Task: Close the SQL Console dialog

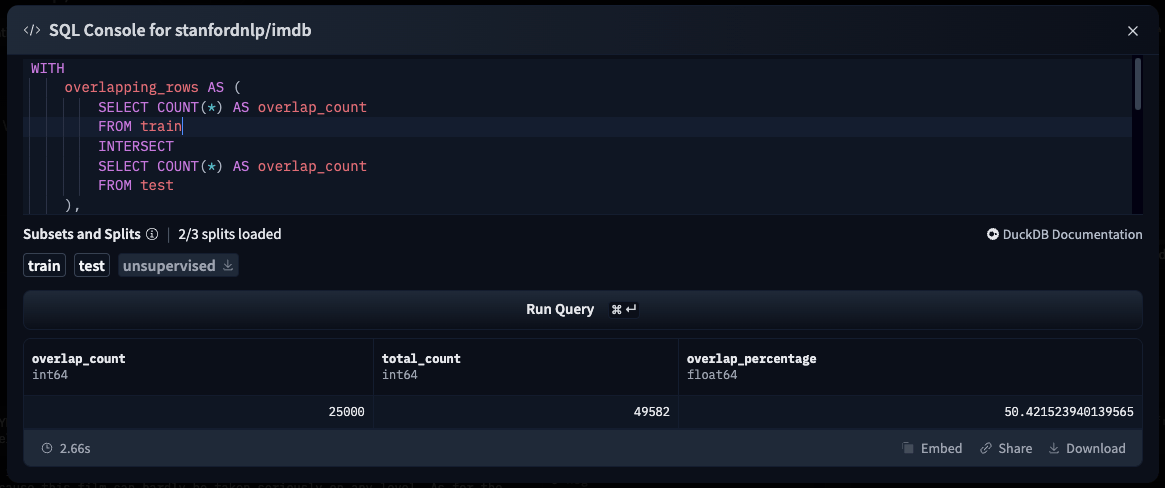Action: 1133,31
